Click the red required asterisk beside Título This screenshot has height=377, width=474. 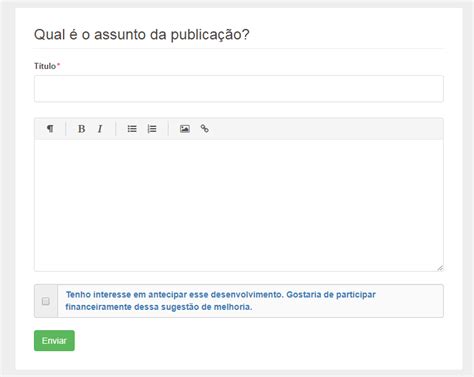(59, 64)
